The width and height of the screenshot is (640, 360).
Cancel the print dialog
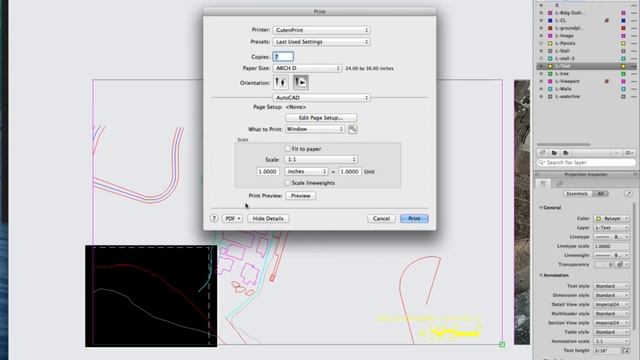(381, 218)
